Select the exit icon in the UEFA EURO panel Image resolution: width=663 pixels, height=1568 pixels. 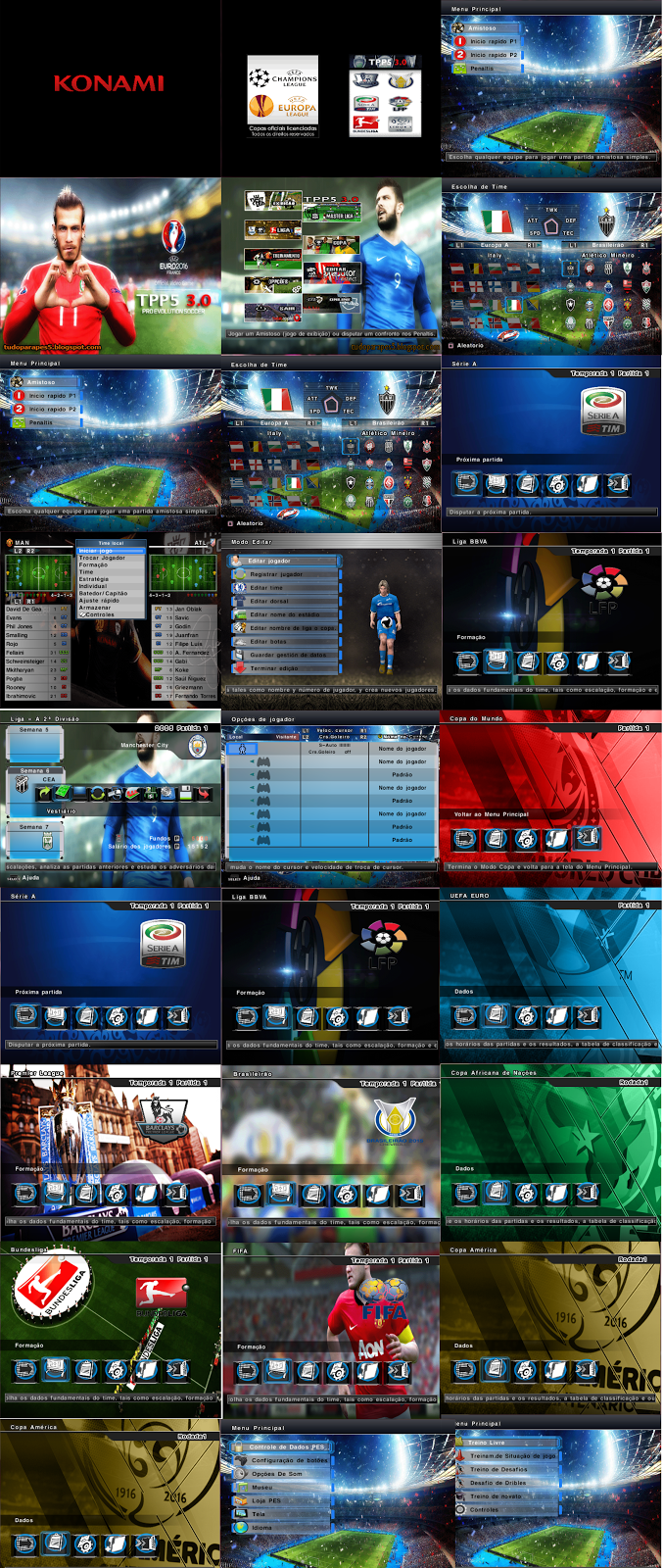coord(588,1016)
